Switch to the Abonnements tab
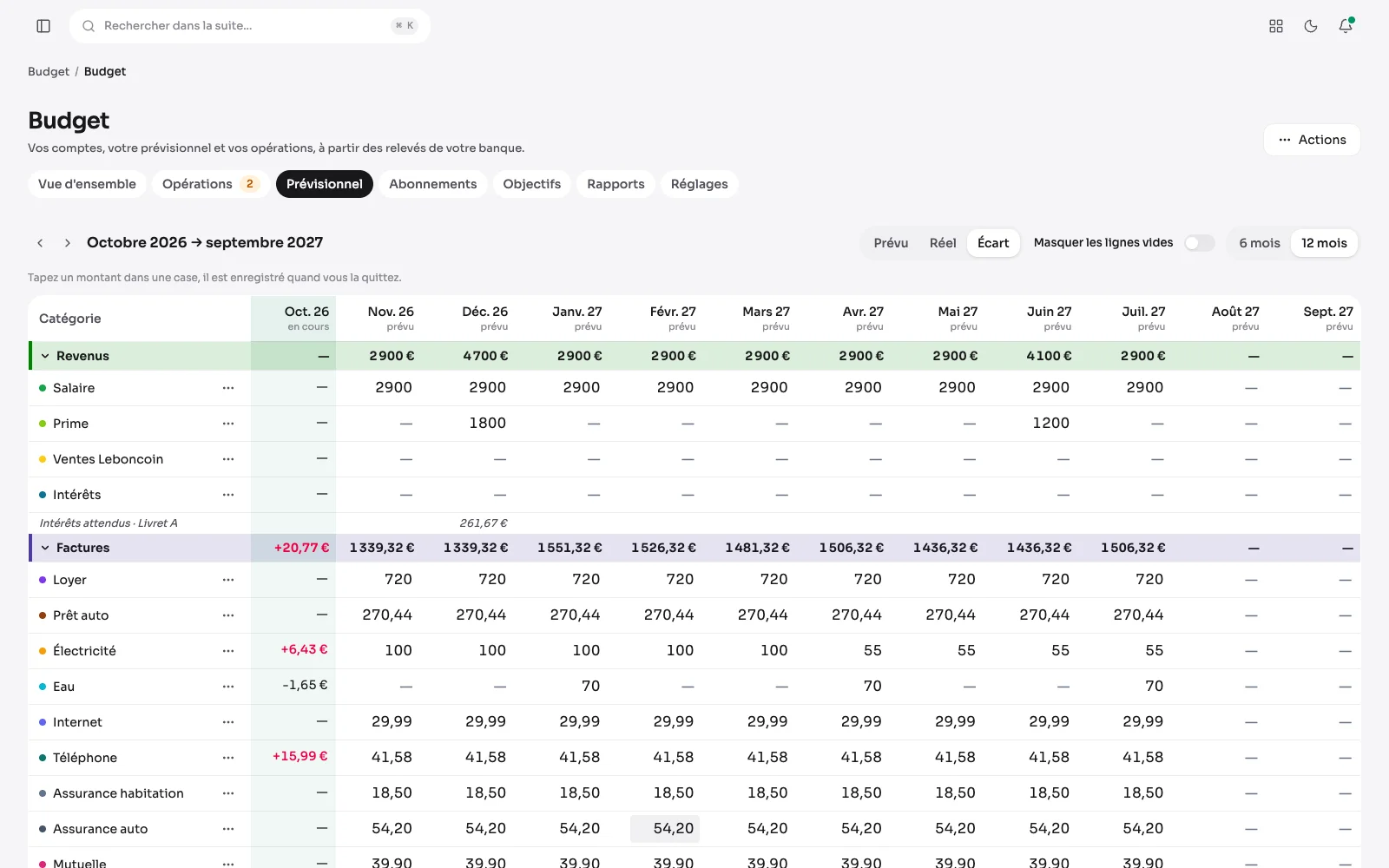 pyautogui.click(x=433, y=184)
